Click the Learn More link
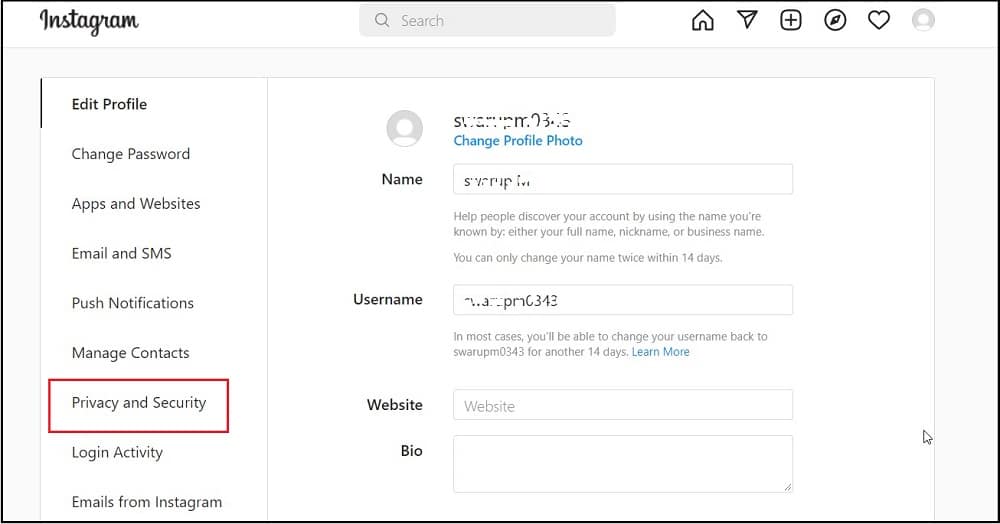The height and width of the screenshot is (524, 1000). pyautogui.click(x=660, y=352)
